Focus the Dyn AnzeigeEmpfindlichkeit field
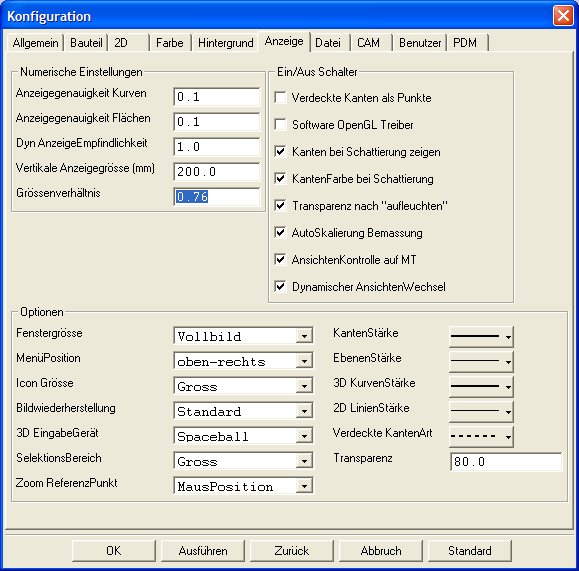This screenshot has height=571, width=579. [x=217, y=147]
